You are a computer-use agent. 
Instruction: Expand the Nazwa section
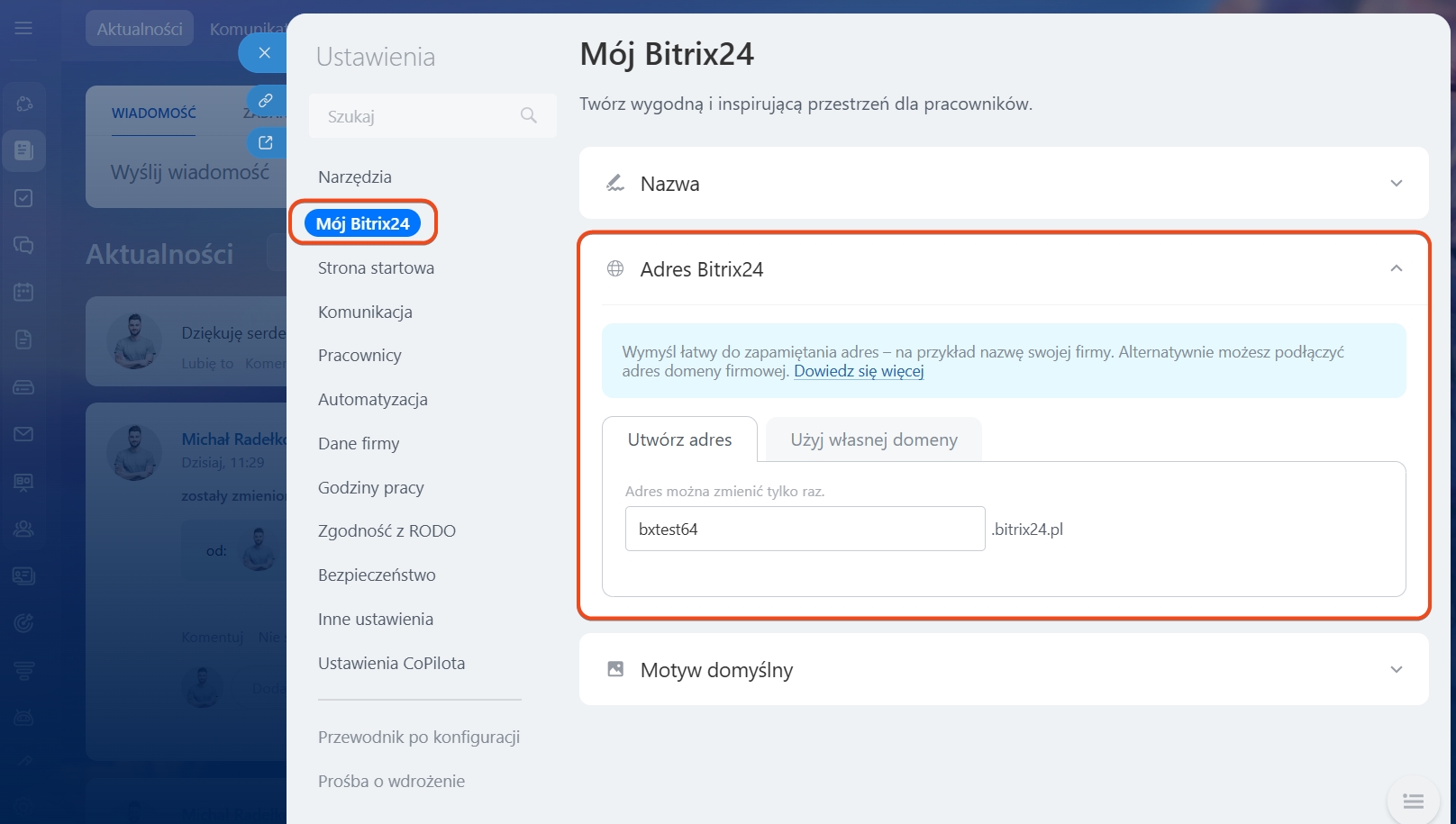[1396, 184]
